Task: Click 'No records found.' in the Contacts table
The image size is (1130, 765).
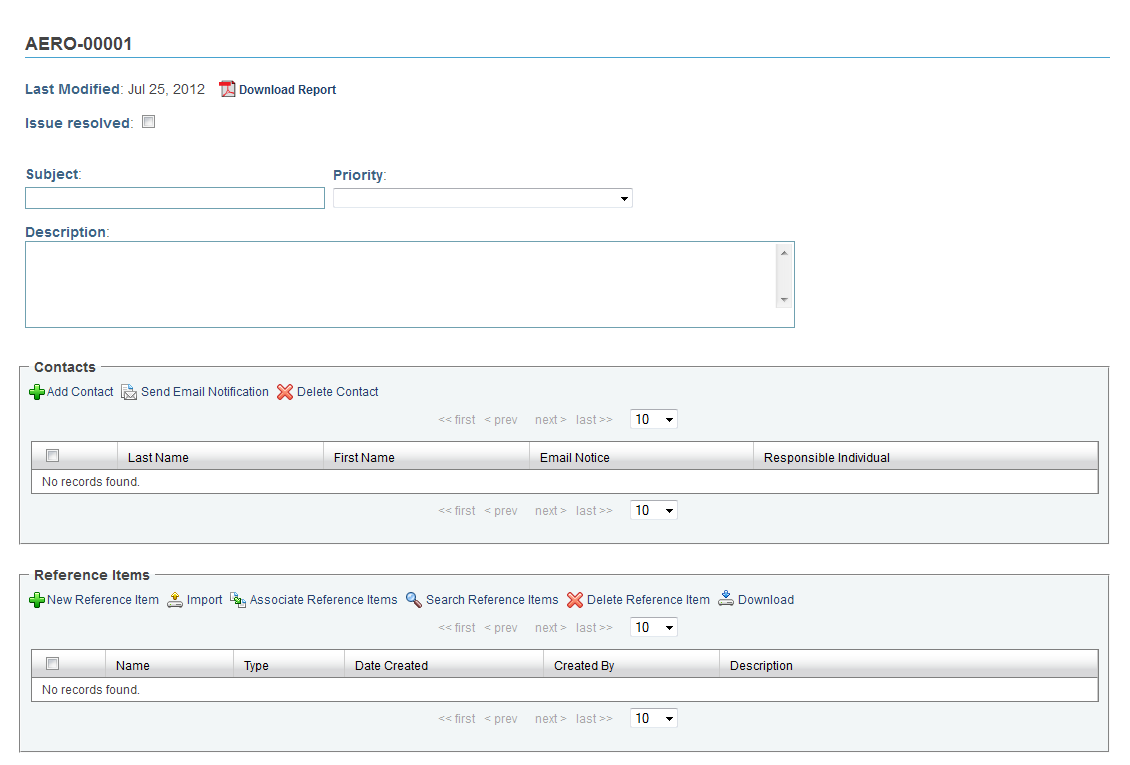Action: click(x=91, y=482)
